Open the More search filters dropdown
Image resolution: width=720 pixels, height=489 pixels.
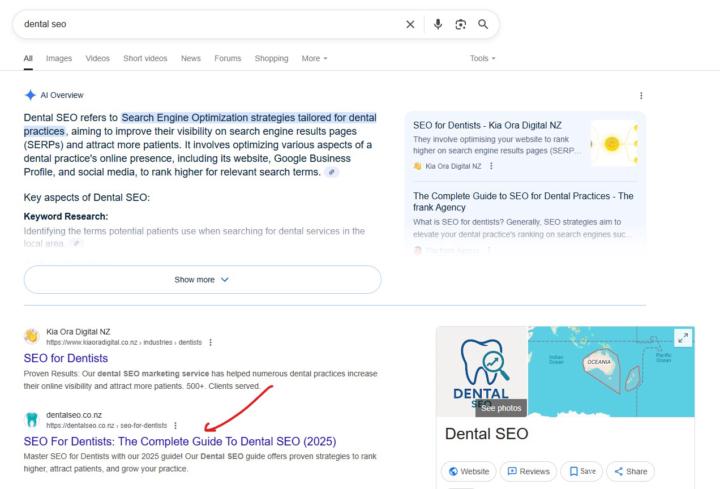coord(315,58)
